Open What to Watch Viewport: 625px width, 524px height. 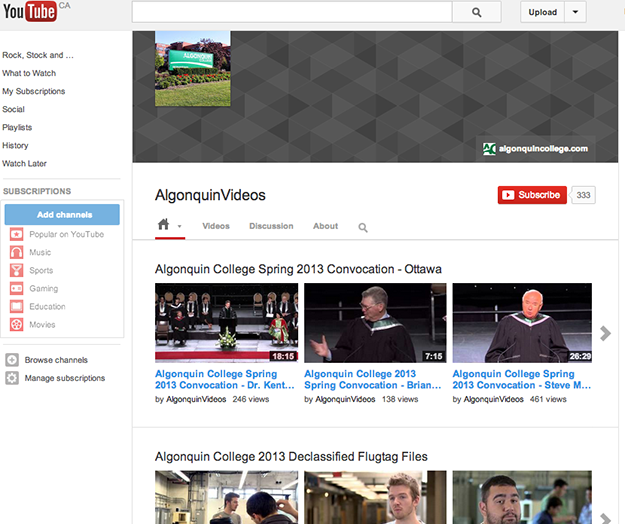29,73
